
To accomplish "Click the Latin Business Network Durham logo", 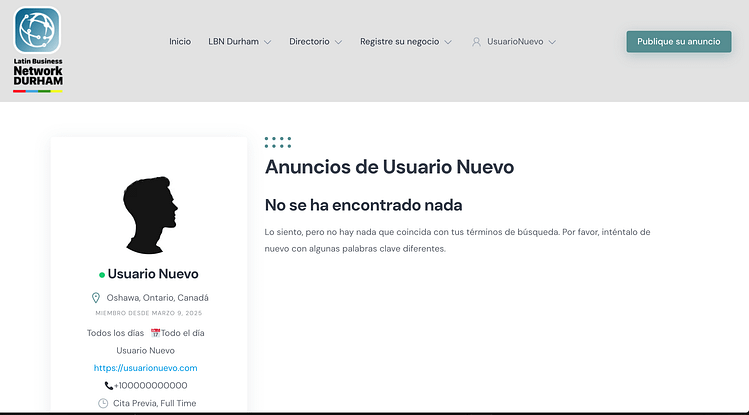I will coord(38,50).
